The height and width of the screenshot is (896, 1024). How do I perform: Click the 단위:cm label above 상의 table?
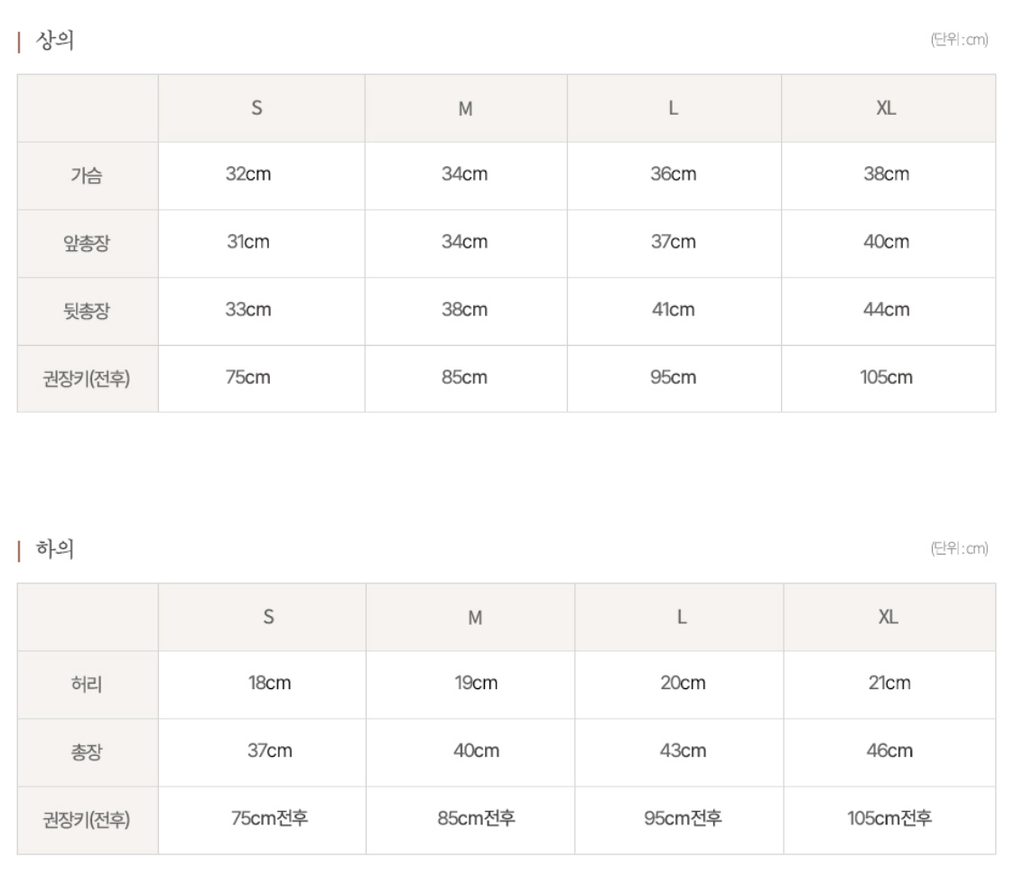point(958,41)
